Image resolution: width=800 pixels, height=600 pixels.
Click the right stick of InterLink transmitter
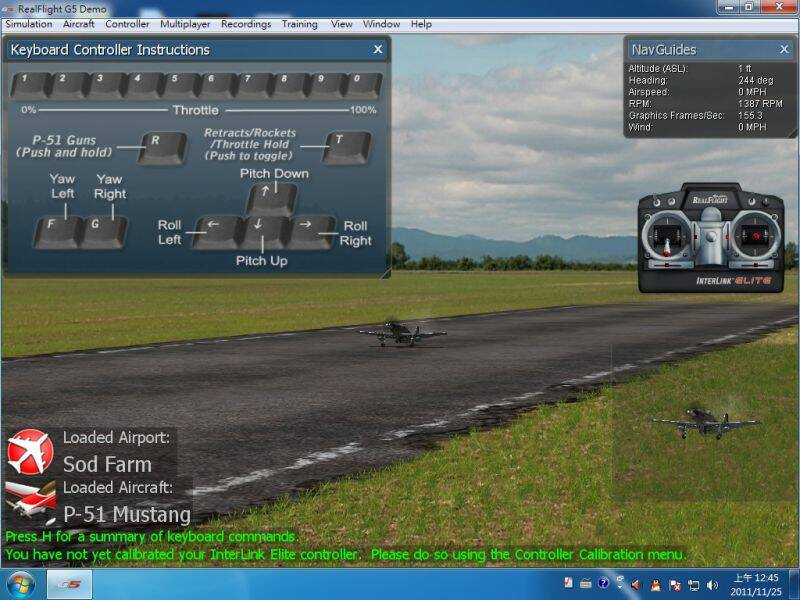click(756, 237)
